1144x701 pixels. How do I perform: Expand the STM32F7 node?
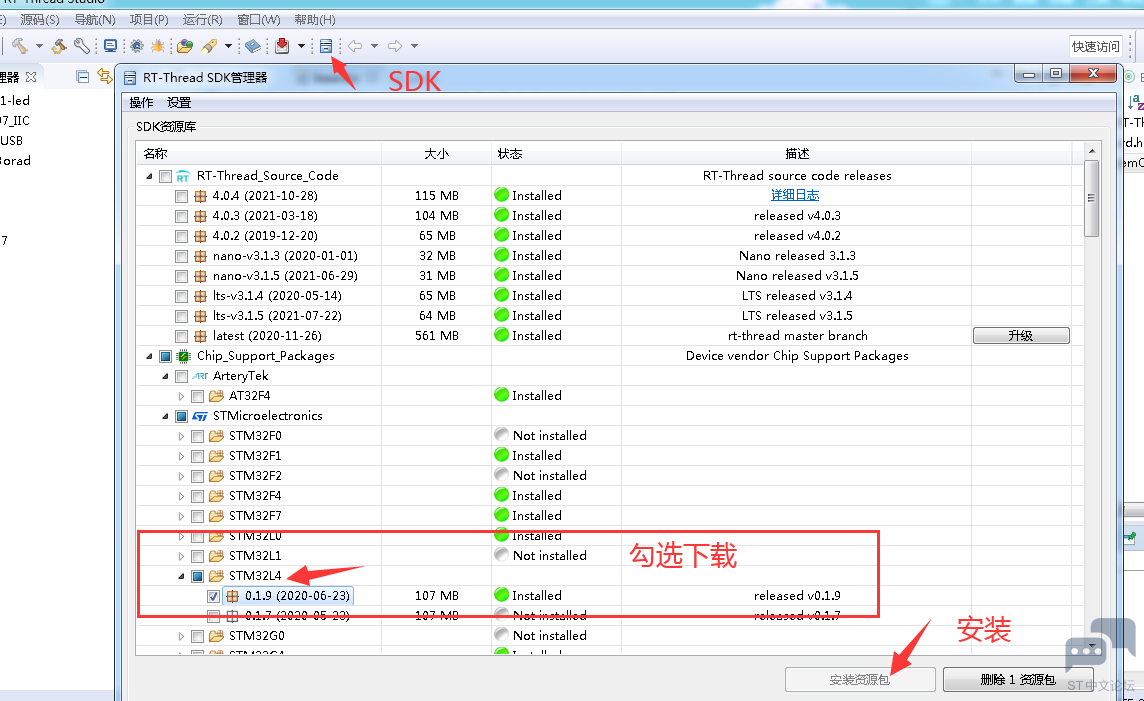[x=181, y=516]
